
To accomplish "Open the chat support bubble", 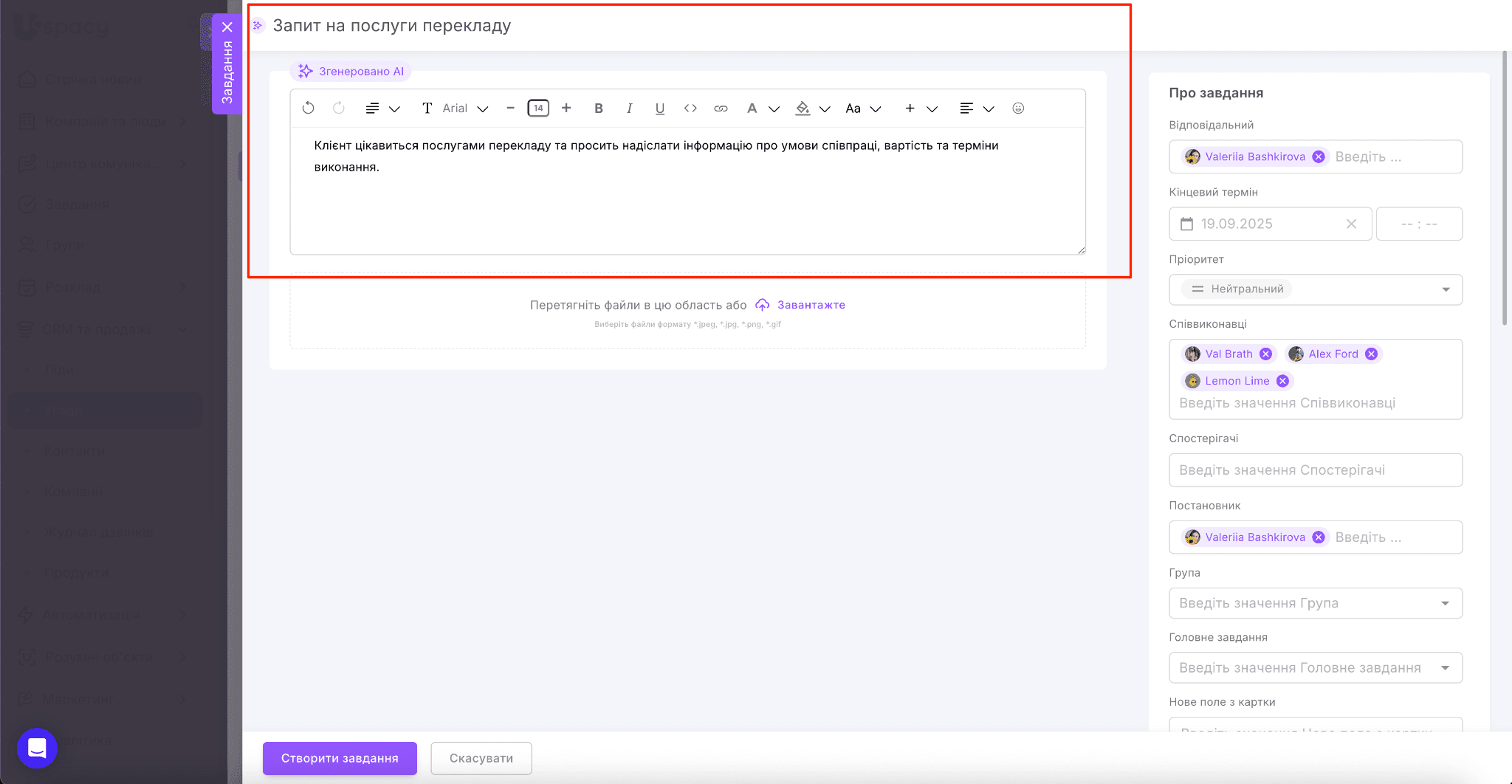I will point(37,748).
